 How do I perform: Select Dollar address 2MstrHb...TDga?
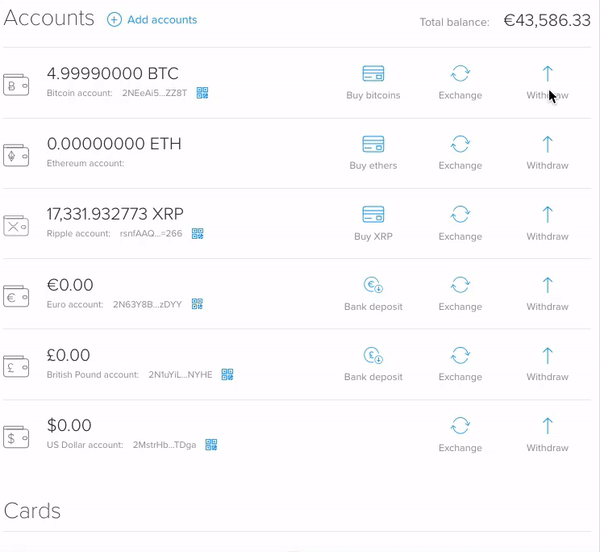165,445
